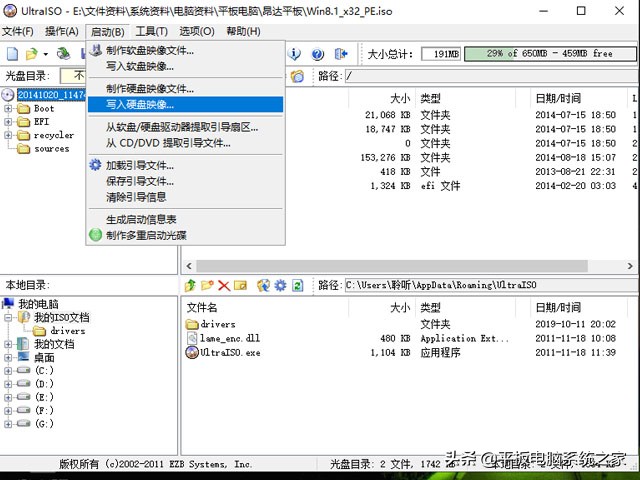Click the local New folder icon

tap(207, 285)
